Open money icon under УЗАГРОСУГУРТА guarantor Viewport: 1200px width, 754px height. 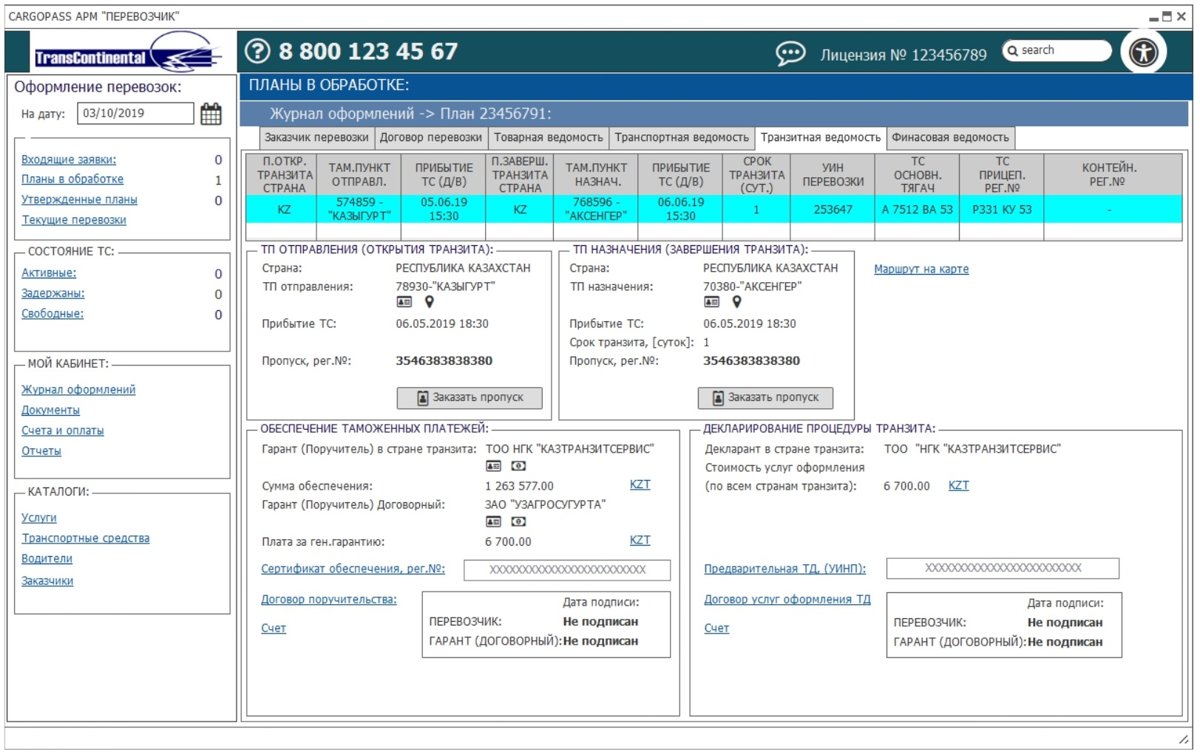(518, 521)
